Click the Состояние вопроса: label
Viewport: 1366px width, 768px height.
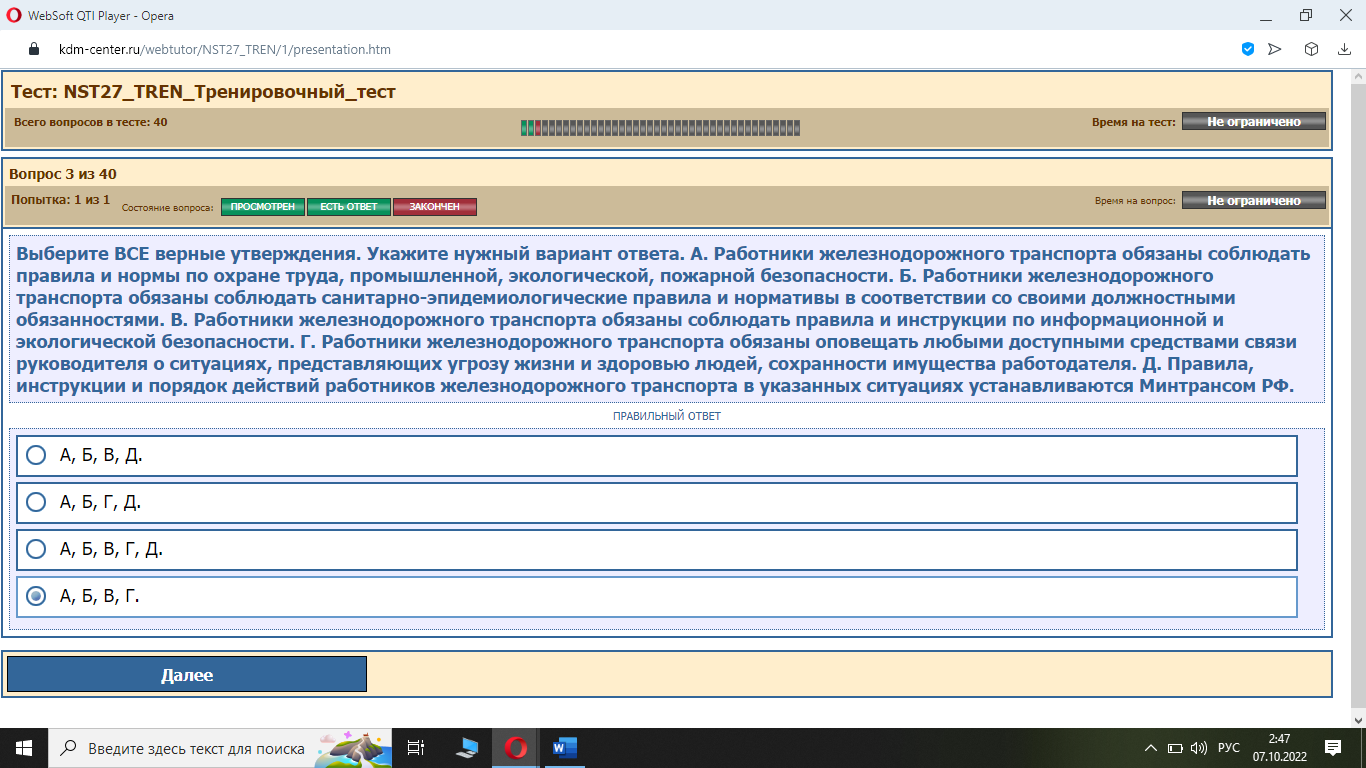[x=168, y=208]
